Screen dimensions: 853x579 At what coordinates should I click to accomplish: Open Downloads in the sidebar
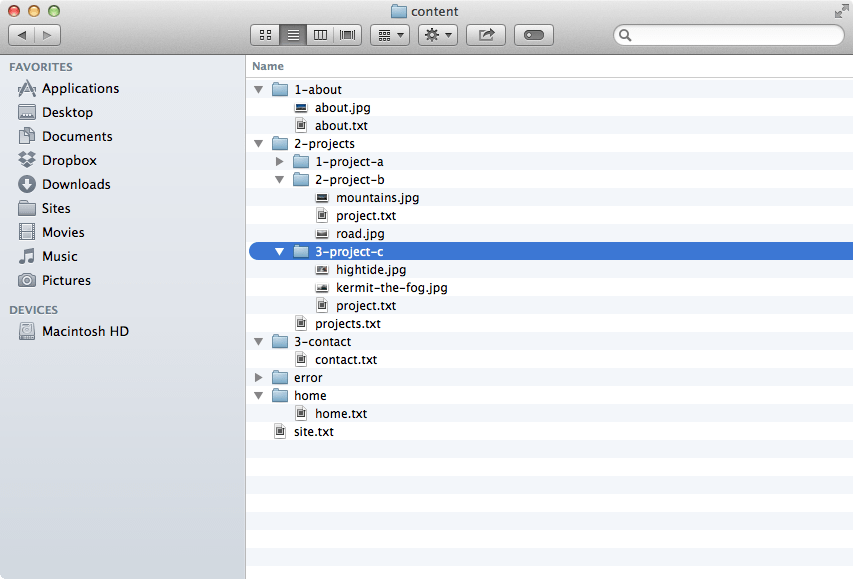64,184
